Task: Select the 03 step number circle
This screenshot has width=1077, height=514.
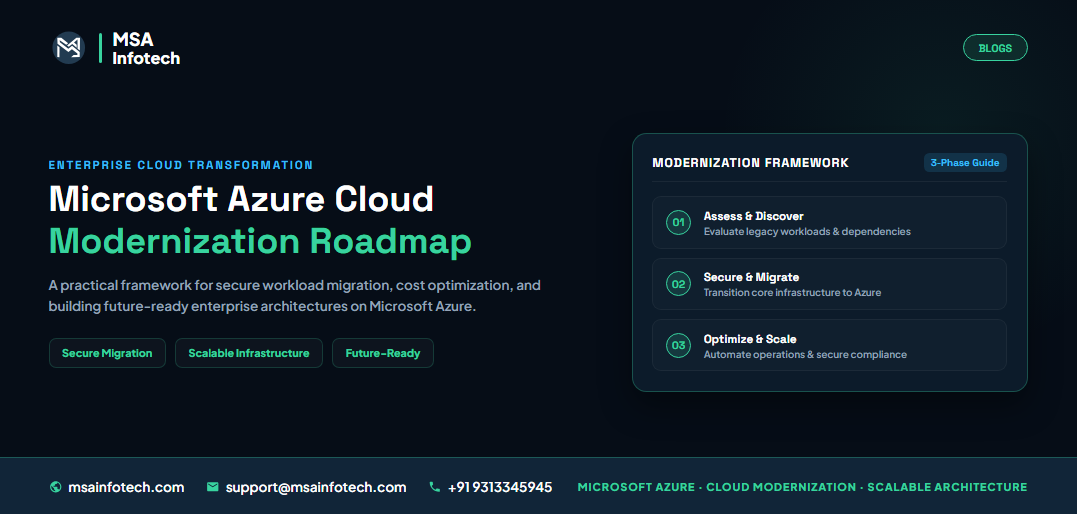Action: pos(678,346)
